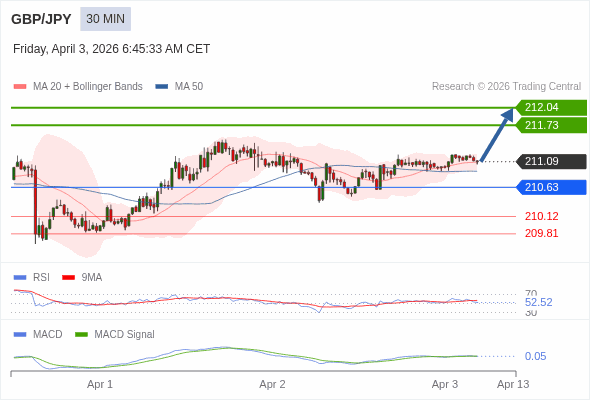Click the GBP/JPY pair title

point(41,19)
